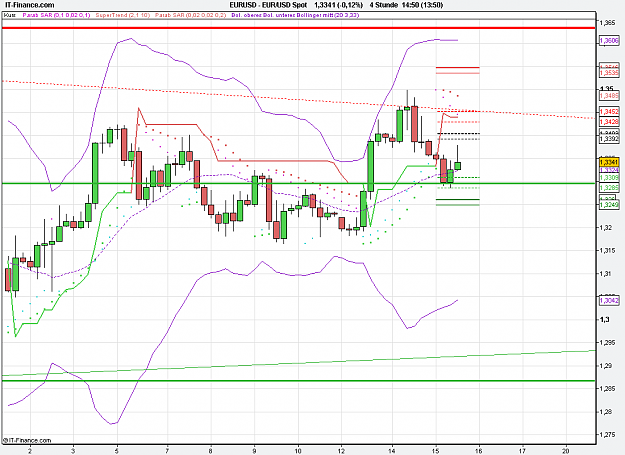625x455 pixels.
Task: Select the green 1,3249 price tag
Action: pyautogui.click(x=609, y=204)
